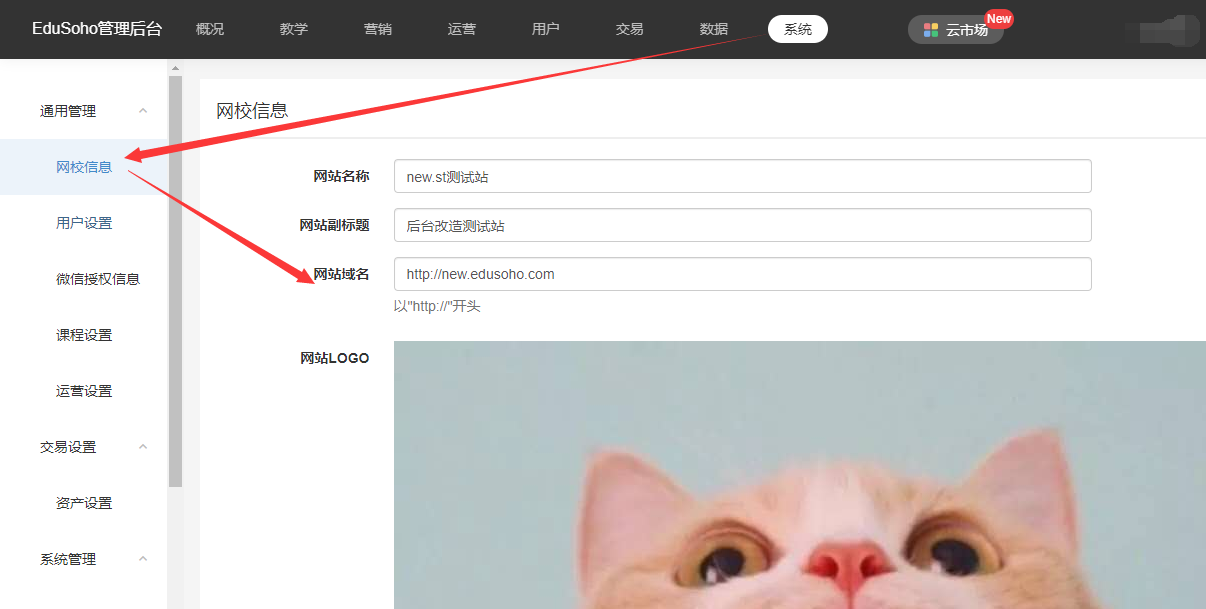Click the 网校信息 page heading
This screenshot has height=609, width=1206.
pyautogui.click(x=252, y=110)
